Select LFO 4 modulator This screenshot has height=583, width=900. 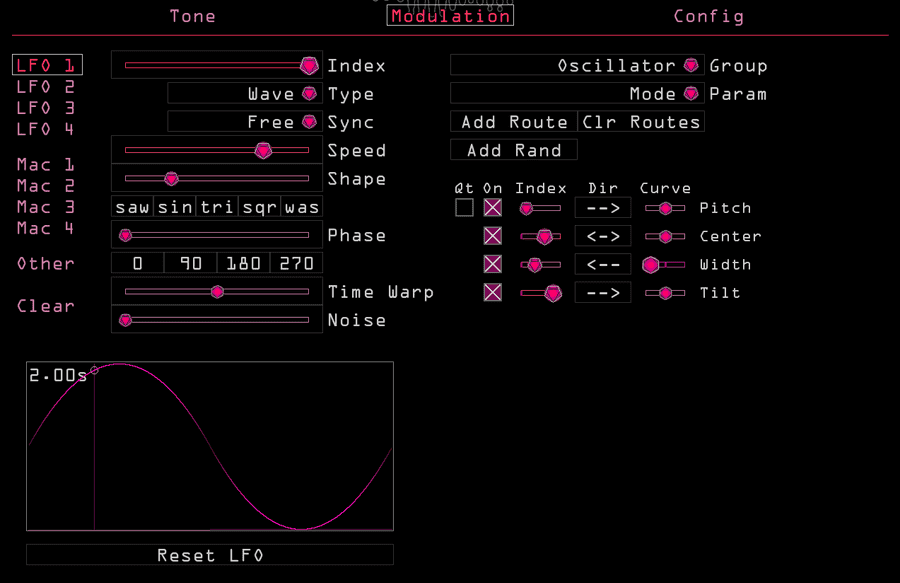[x=45, y=129]
